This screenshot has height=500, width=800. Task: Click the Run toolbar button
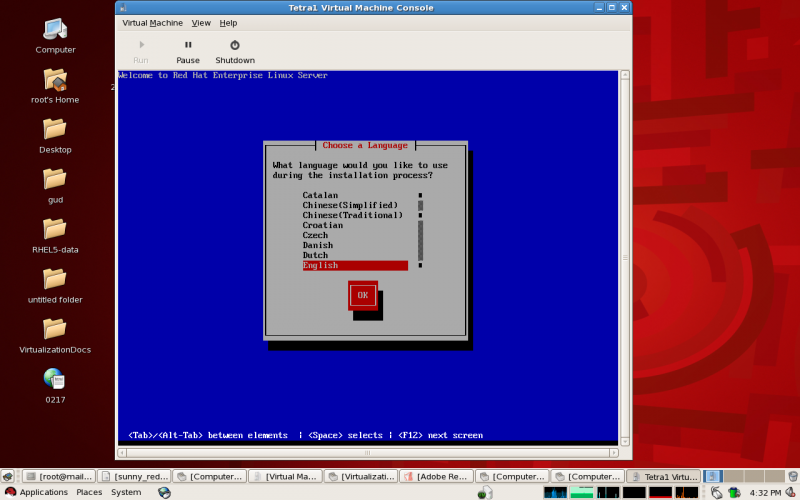141,52
